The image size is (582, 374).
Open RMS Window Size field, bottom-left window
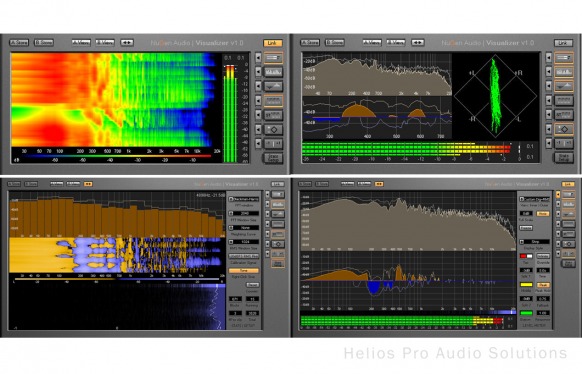pyautogui.click(x=244, y=242)
